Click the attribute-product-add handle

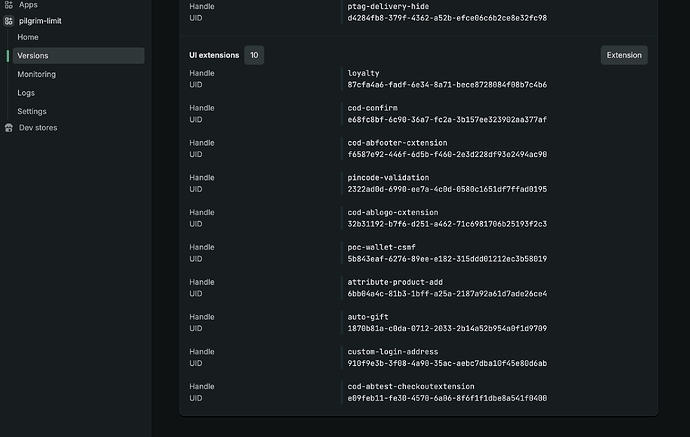tap(392, 282)
